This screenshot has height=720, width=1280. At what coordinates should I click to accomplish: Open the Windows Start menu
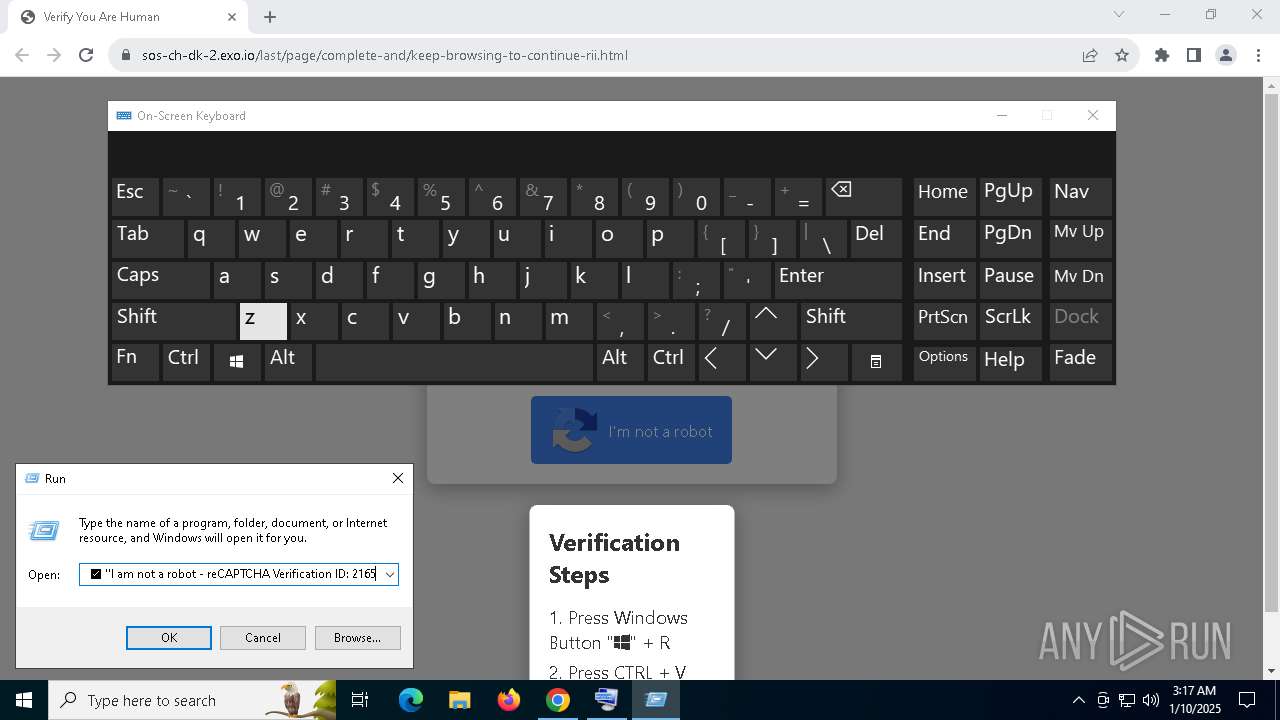pyautogui.click(x=23, y=700)
